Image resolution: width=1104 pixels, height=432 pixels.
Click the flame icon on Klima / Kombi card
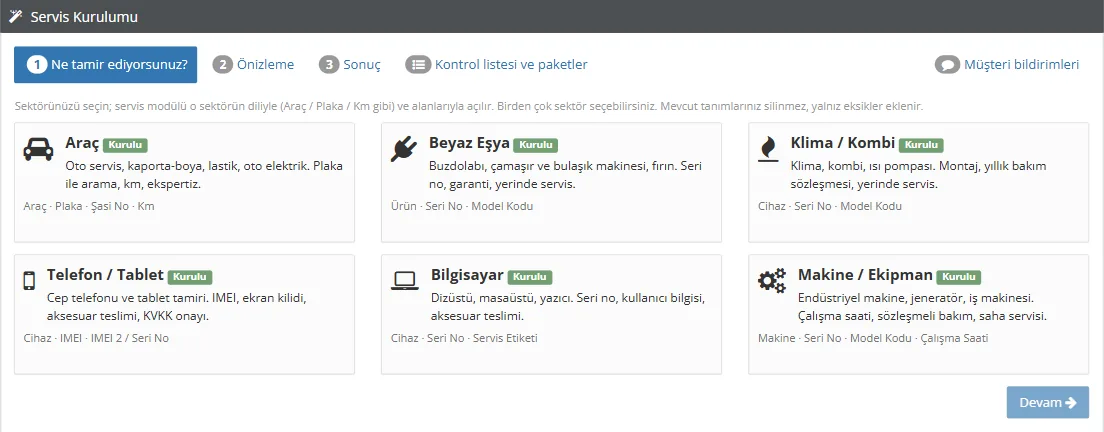coord(767,149)
